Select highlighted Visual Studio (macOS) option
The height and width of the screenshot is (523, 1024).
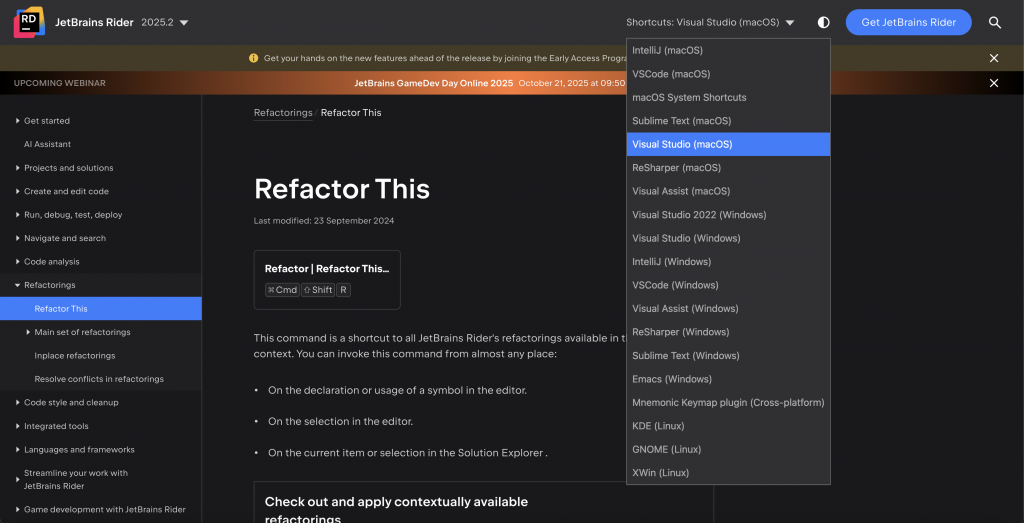[728, 144]
